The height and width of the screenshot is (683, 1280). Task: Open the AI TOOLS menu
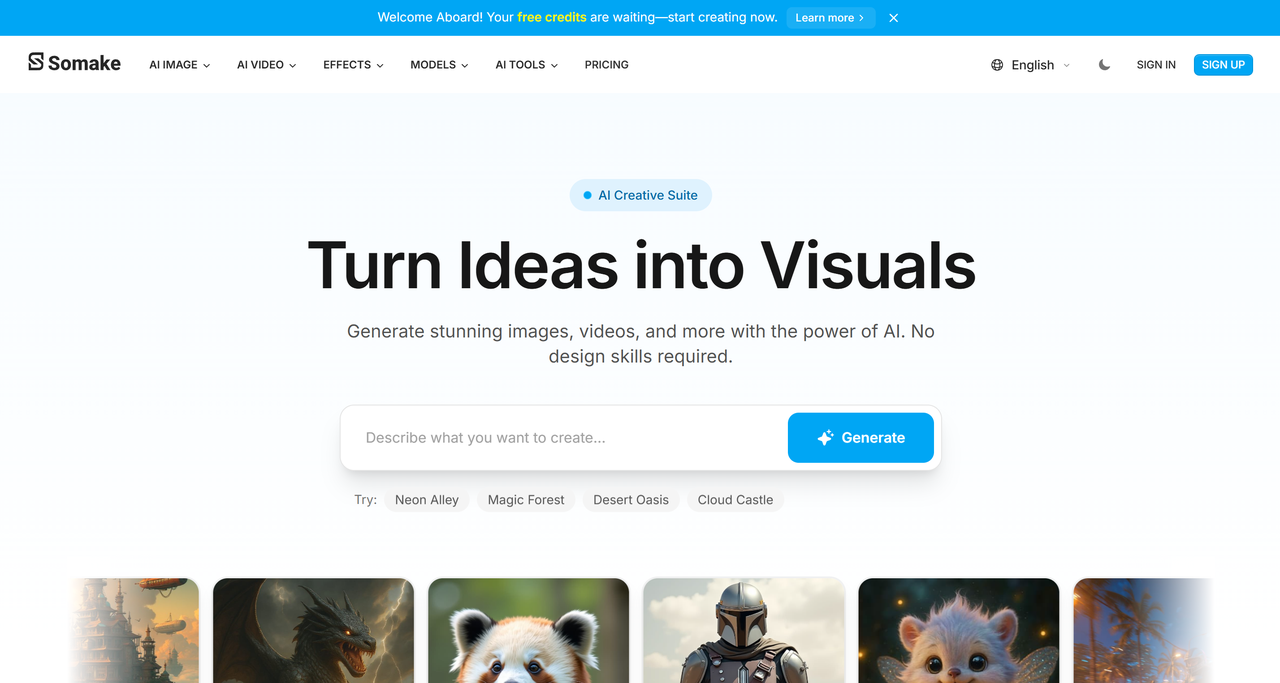click(527, 65)
